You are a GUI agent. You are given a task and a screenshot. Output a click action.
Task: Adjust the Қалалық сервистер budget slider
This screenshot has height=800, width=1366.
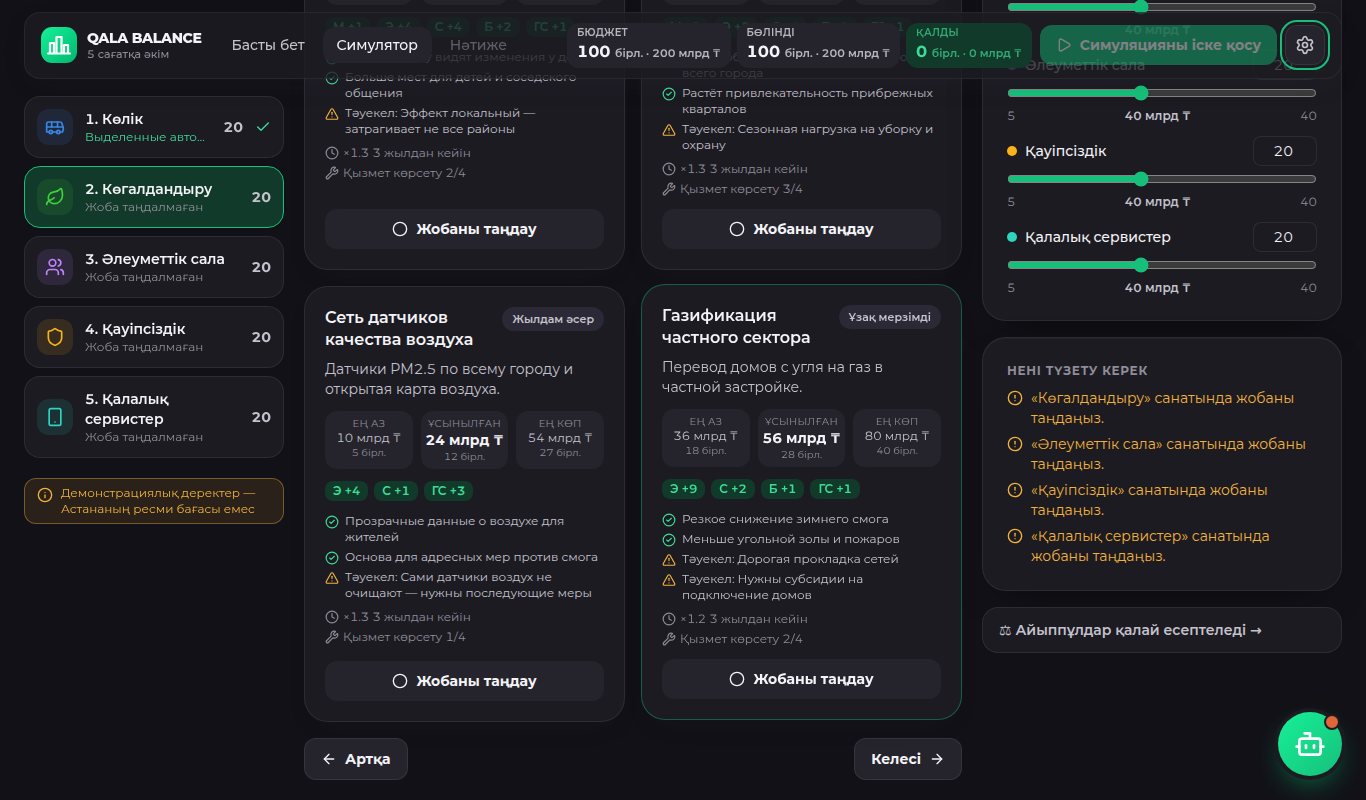[1162, 265]
